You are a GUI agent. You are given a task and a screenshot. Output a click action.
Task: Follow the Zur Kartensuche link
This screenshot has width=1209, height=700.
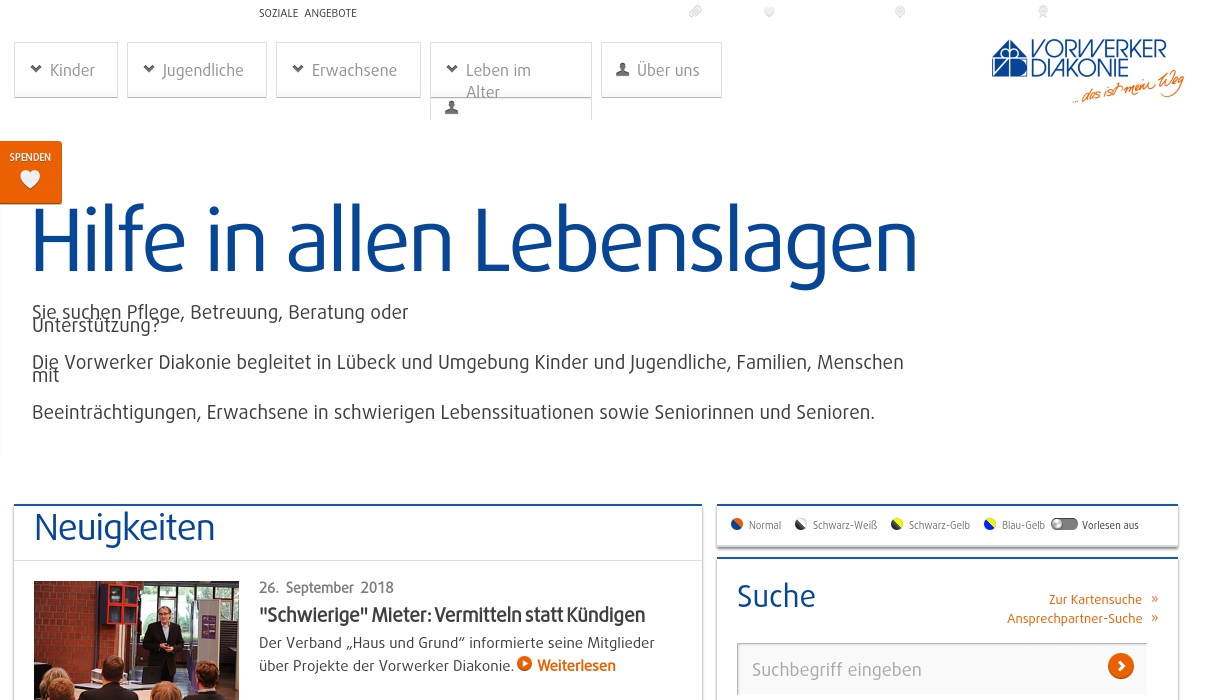pyautogui.click(x=1095, y=600)
